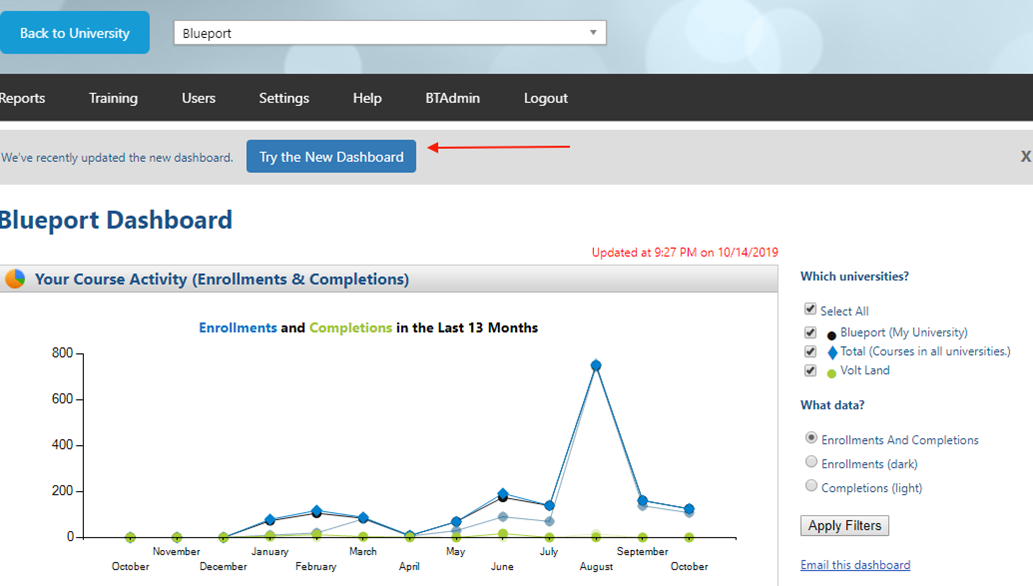Open the BTAdmin menu

(453, 98)
